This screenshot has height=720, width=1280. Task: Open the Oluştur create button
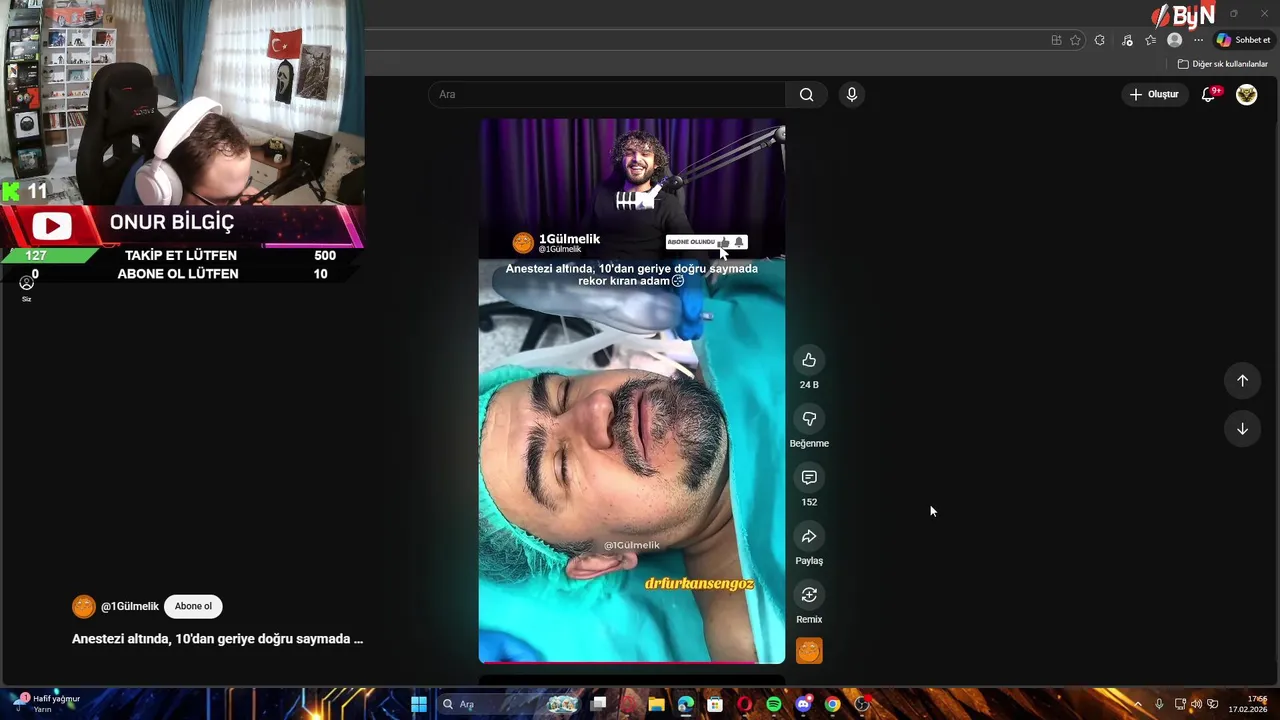pos(1154,94)
